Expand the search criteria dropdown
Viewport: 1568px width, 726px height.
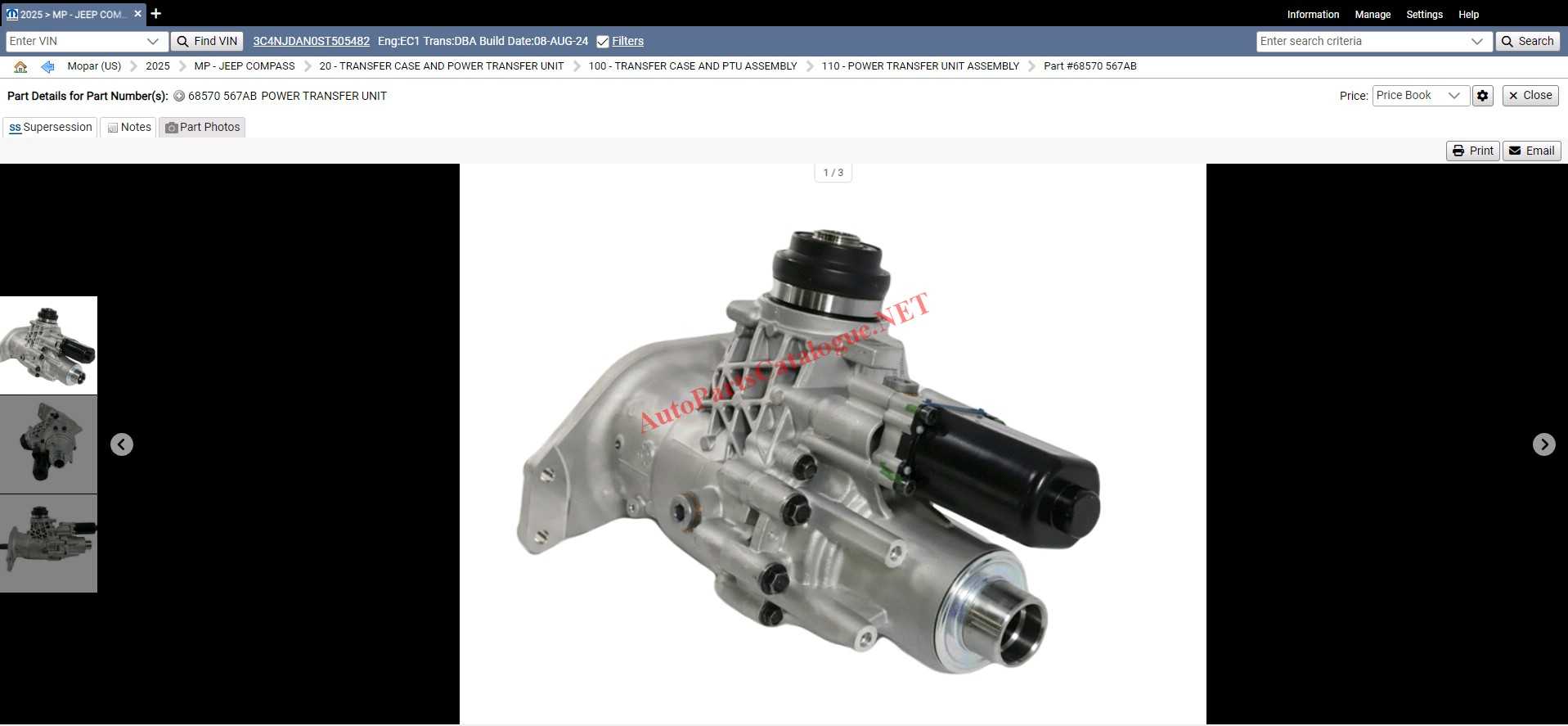[1476, 42]
